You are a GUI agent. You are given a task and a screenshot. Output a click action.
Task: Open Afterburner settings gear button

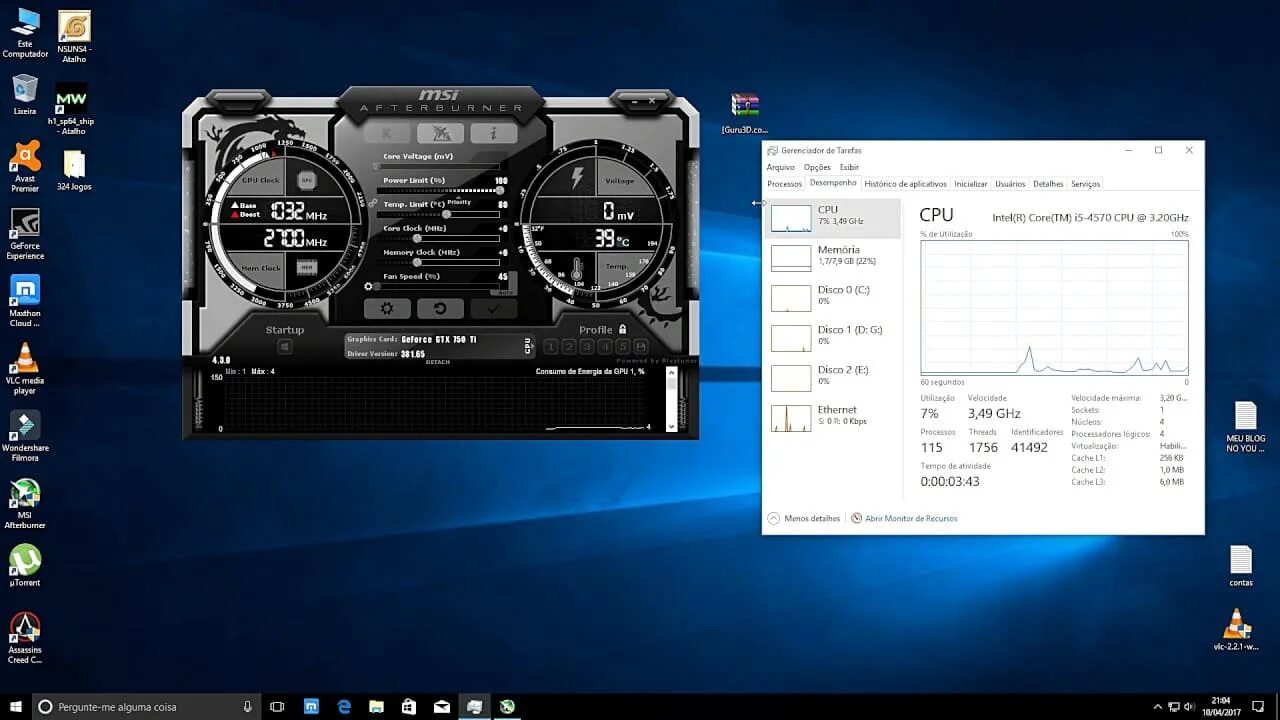pos(387,309)
